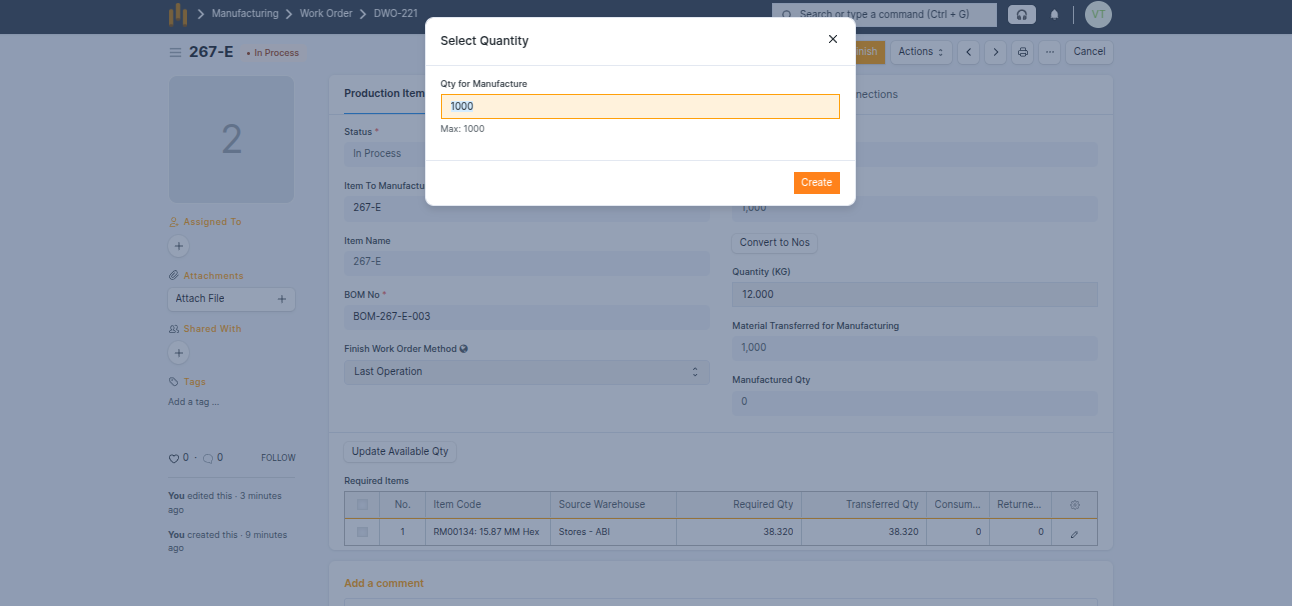Click the print icon
Screen dimensions: 1292x606
click(x=1022, y=52)
